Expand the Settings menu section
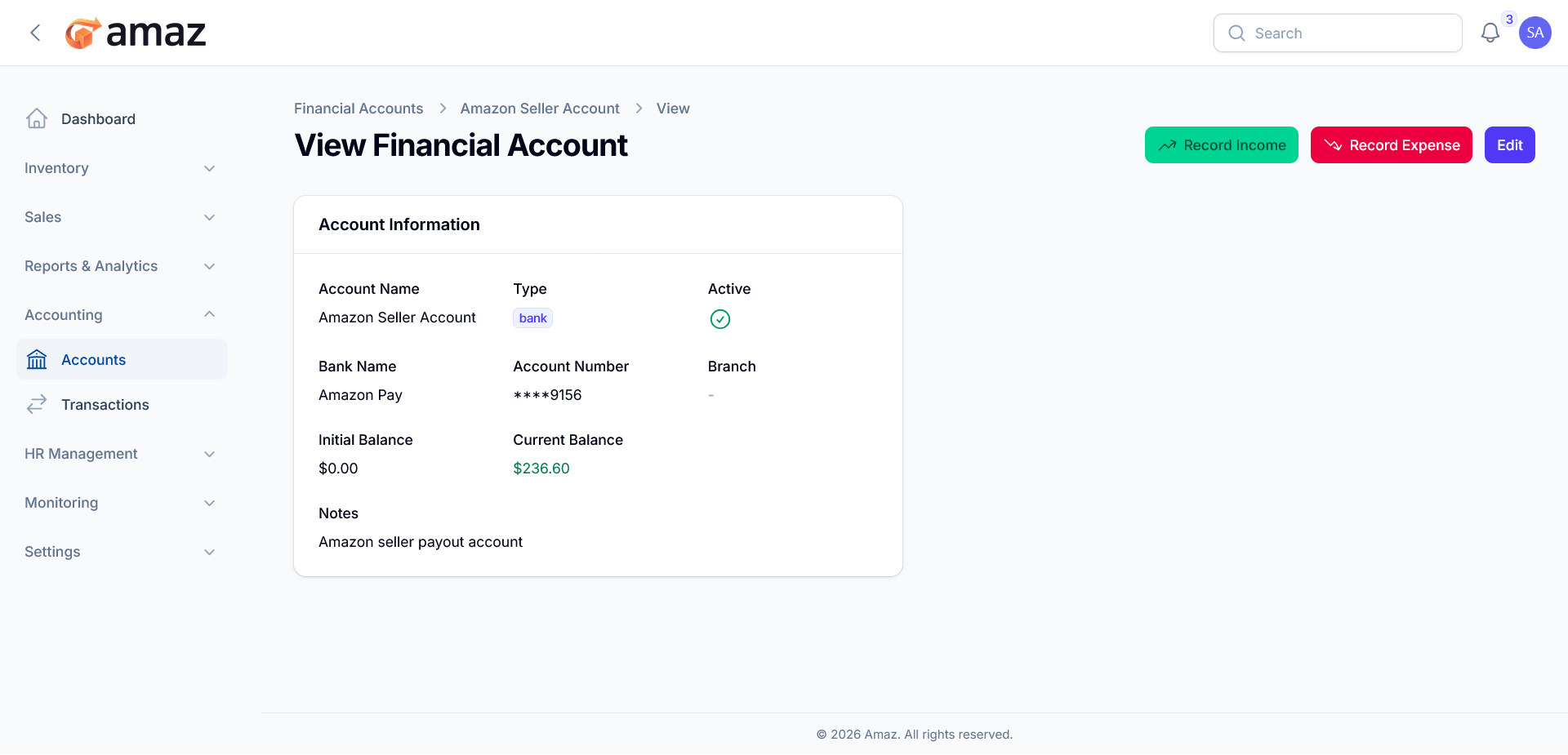Screen dimensions: 1568x755 (x=121, y=552)
